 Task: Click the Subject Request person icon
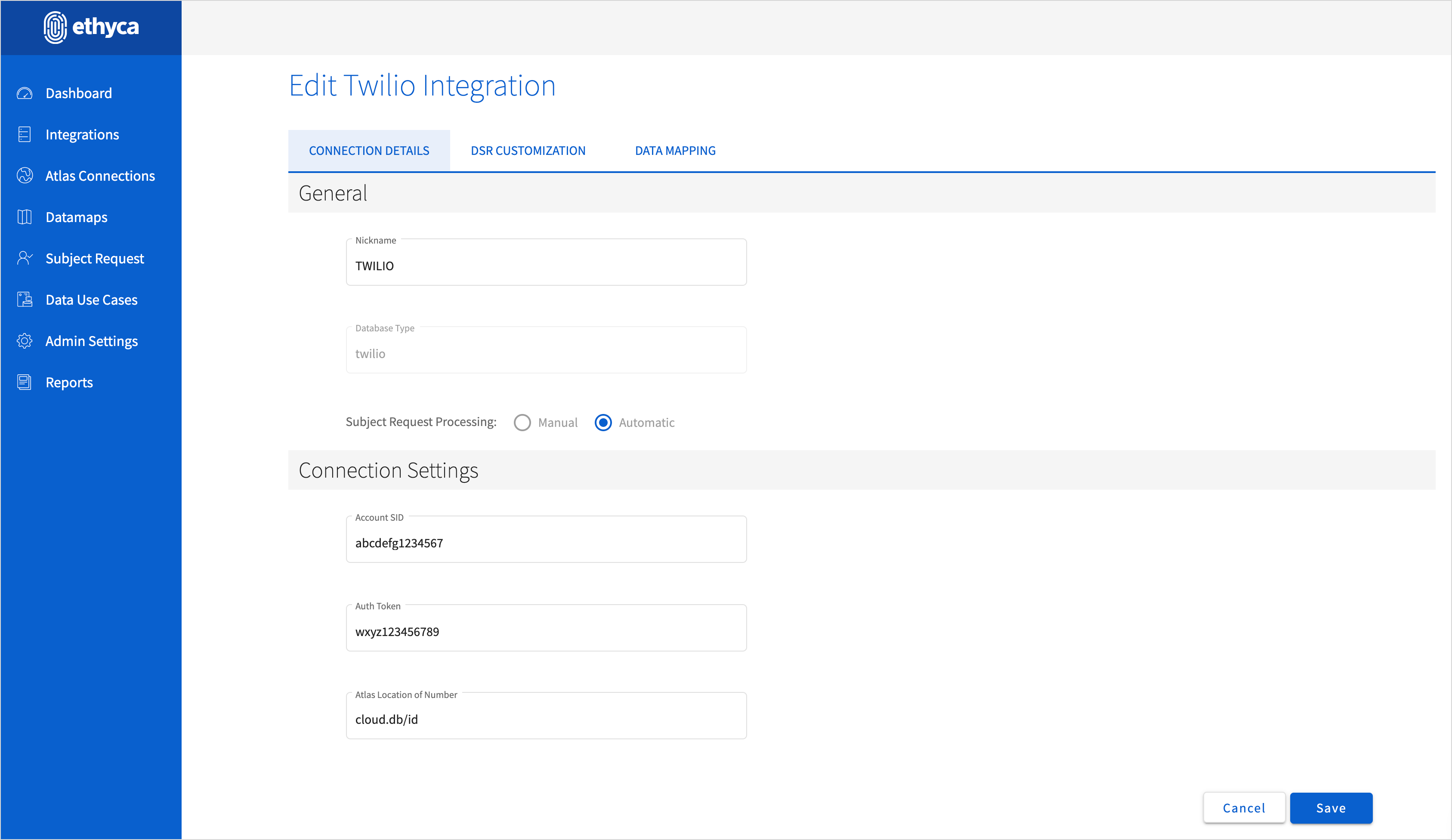[x=24, y=258]
